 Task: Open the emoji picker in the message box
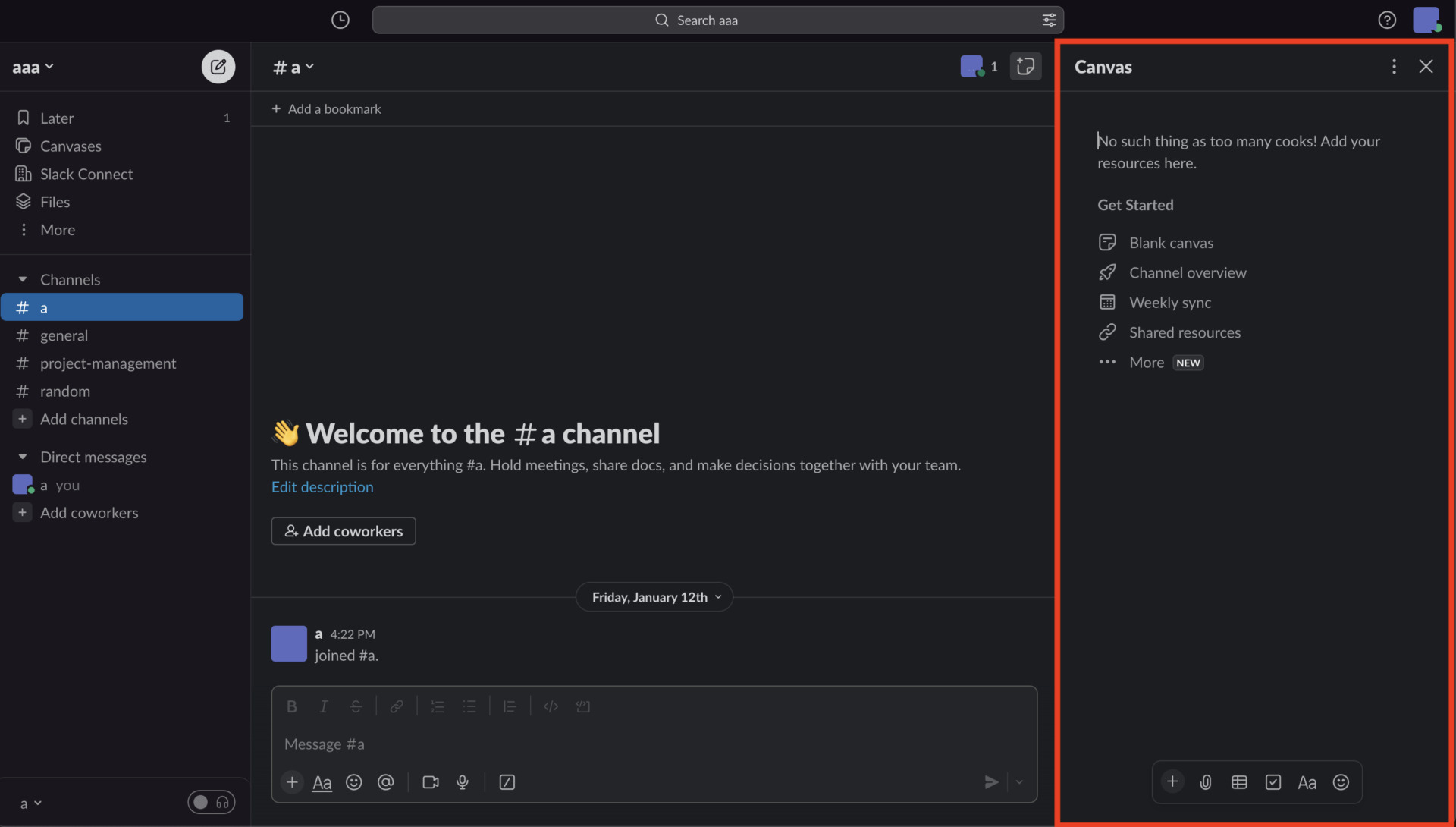[354, 782]
